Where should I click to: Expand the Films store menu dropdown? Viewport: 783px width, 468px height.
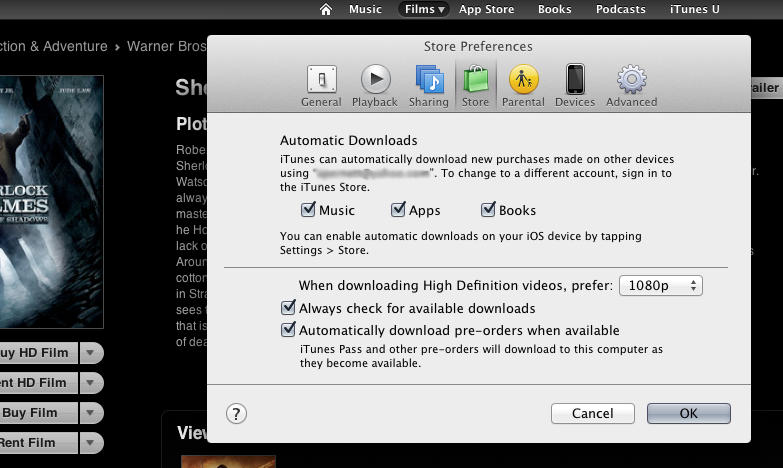pos(423,9)
